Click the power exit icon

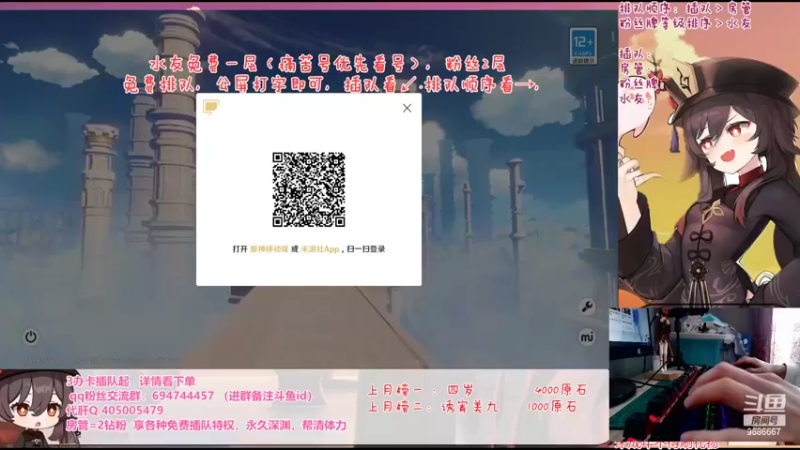click(x=31, y=337)
